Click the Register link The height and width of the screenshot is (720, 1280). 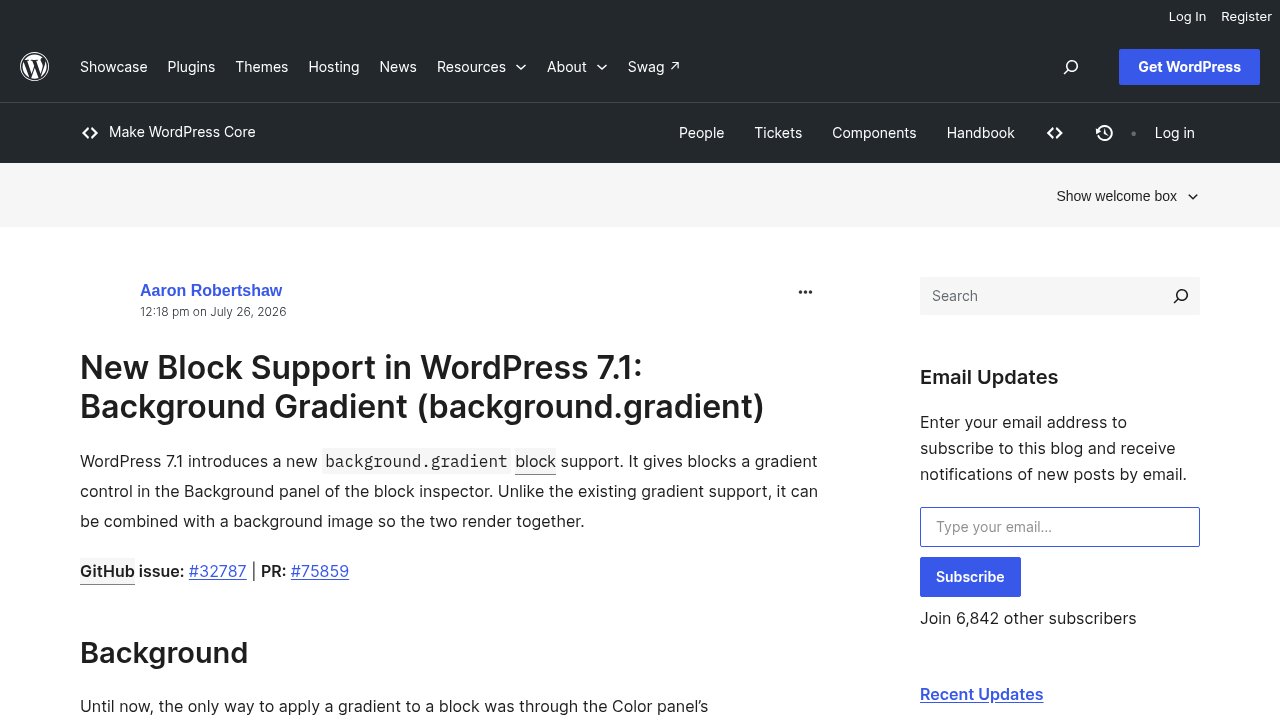1246,16
